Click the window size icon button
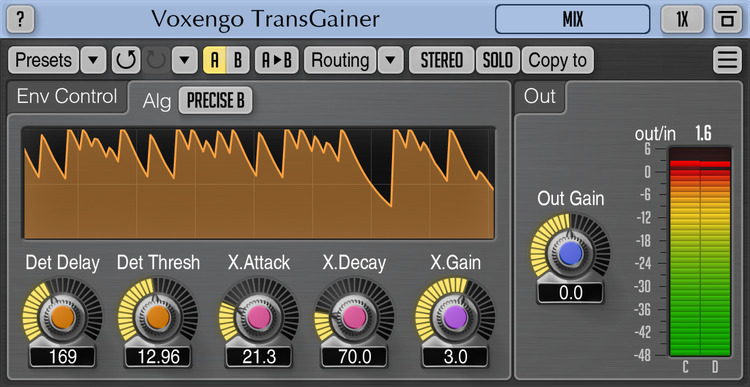Image resolution: width=750 pixels, height=387 pixels. (x=728, y=20)
